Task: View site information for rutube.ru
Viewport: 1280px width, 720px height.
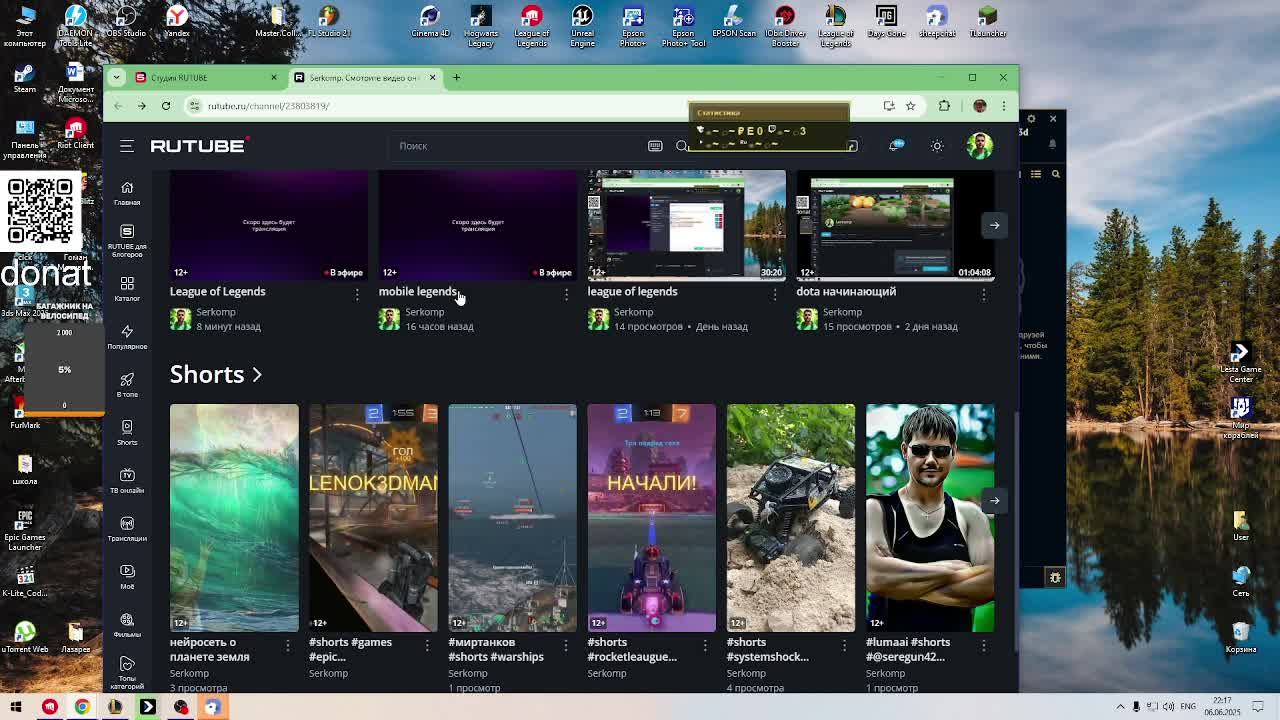Action: 195,106
